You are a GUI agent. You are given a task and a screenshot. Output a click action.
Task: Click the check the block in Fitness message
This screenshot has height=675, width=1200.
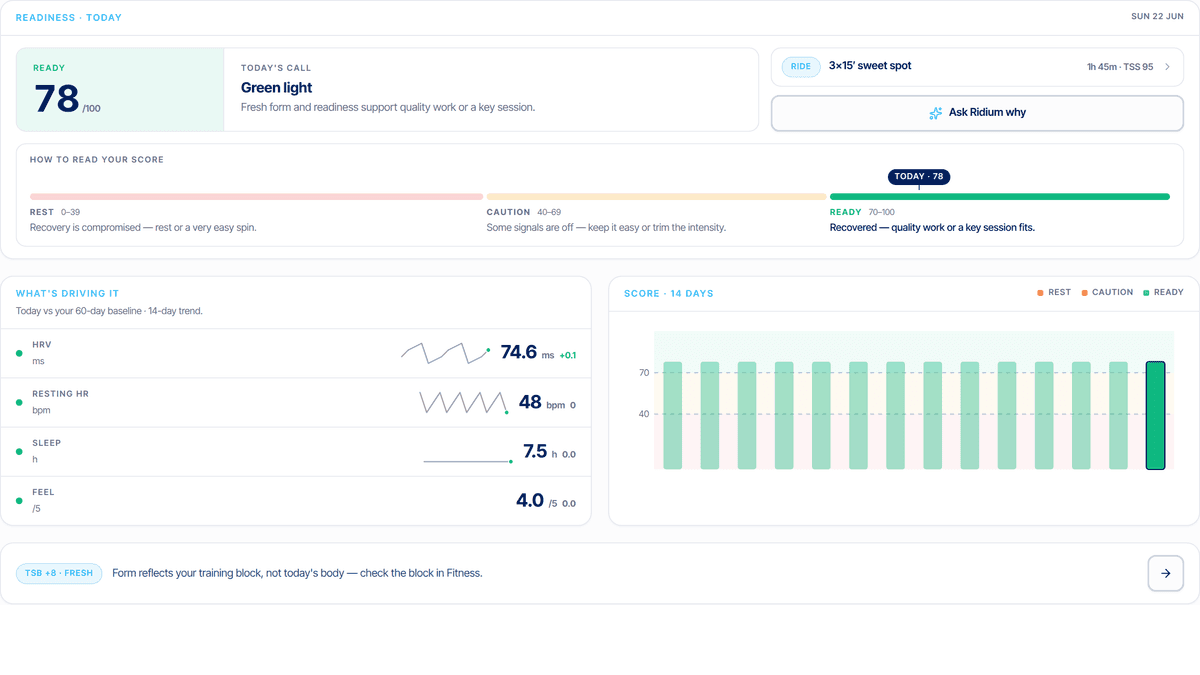point(298,573)
